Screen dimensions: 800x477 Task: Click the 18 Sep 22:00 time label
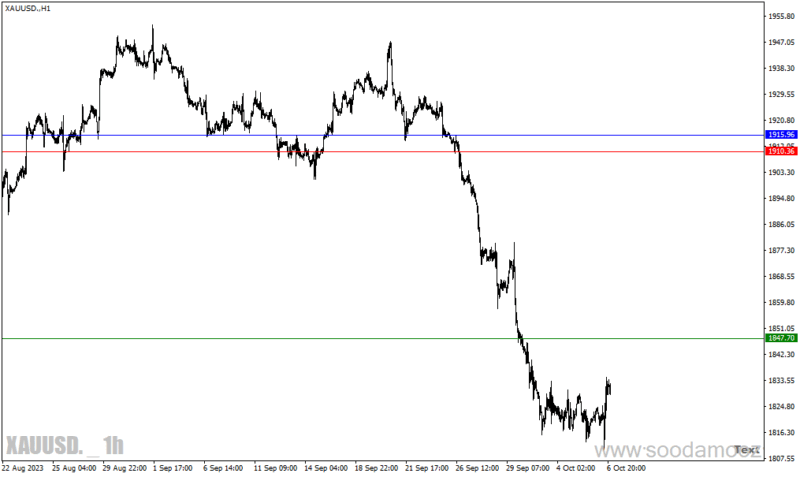tap(377, 468)
